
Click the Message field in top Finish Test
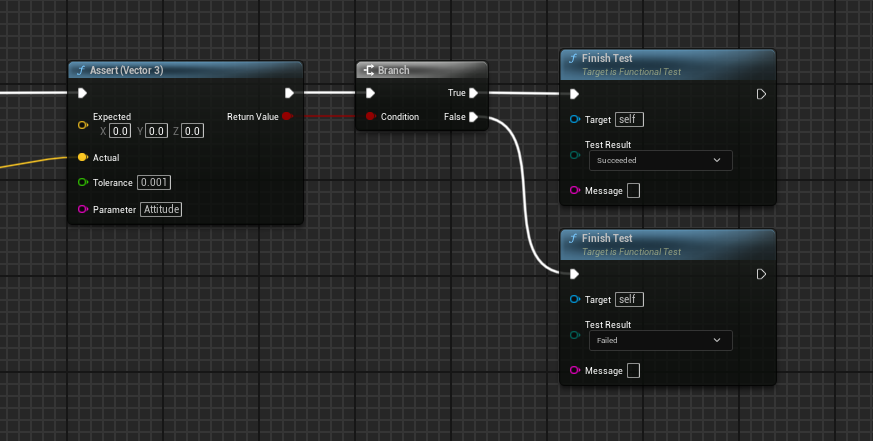[x=633, y=191]
